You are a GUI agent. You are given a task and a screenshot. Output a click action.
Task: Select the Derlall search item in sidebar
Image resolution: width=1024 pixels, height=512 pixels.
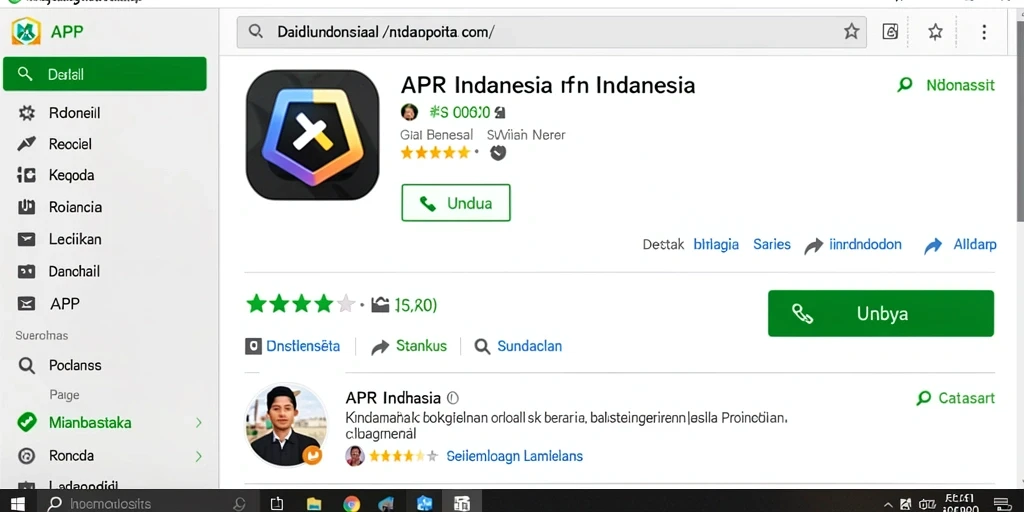tap(104, 74)
